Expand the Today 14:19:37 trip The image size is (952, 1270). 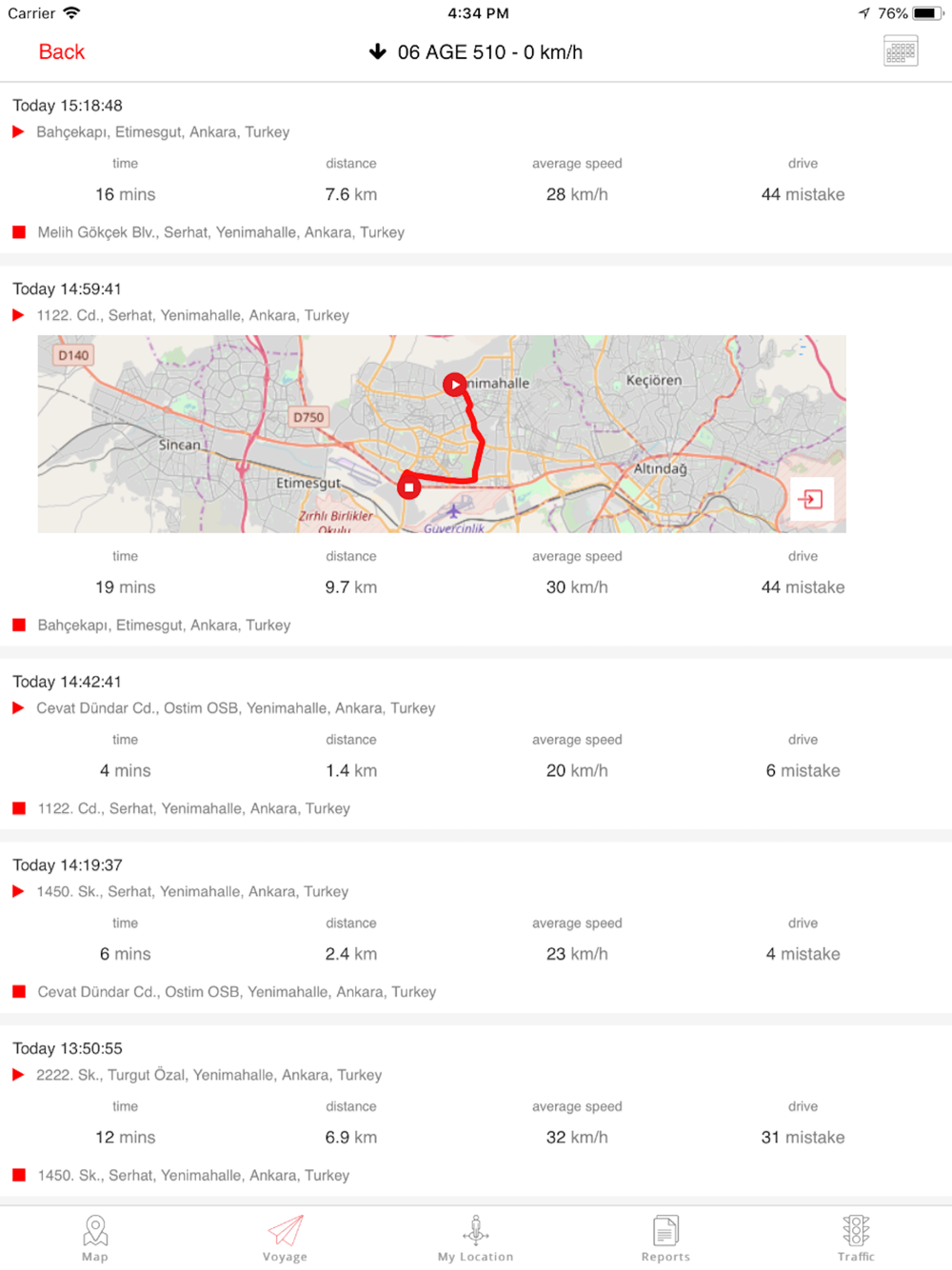[x=476, y=927]
